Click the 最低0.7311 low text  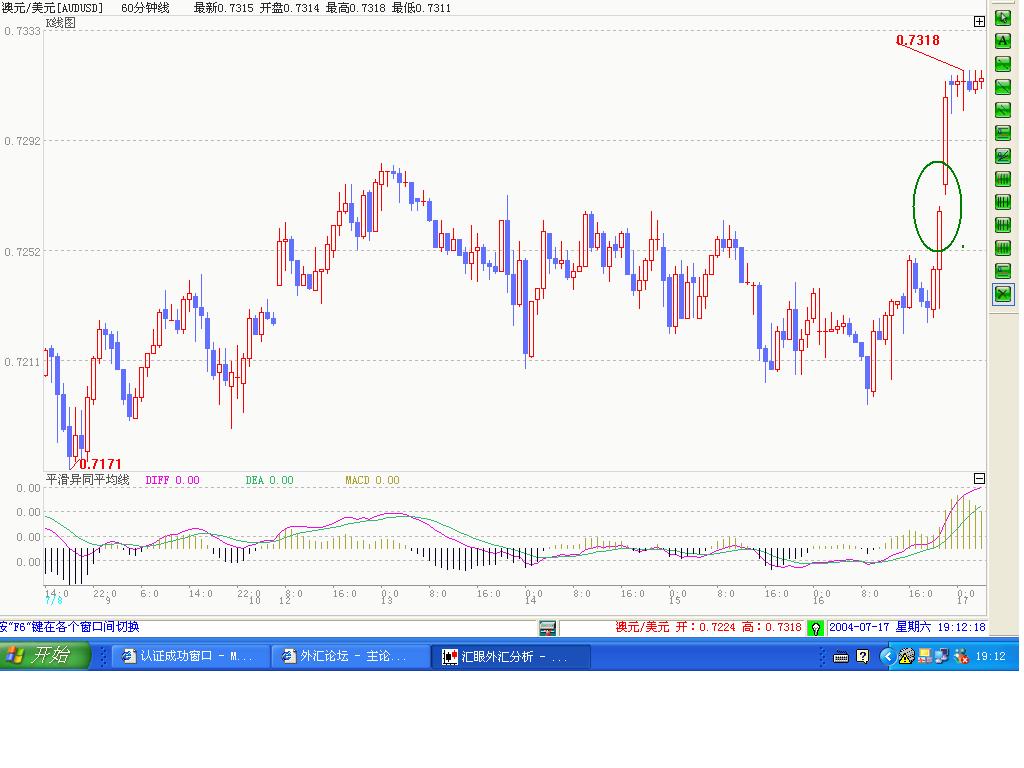(x=421, y=8)
